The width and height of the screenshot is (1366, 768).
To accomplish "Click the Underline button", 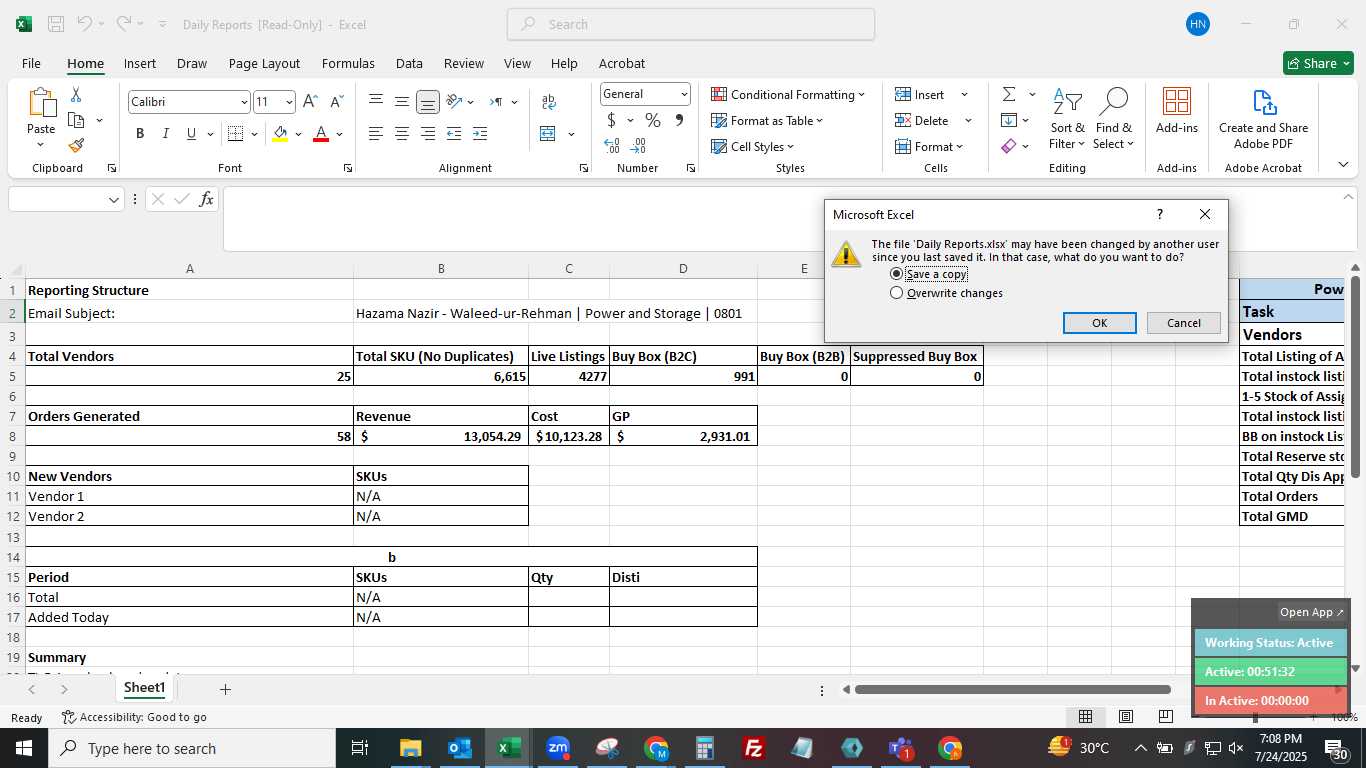I will (x=191, y=133).
